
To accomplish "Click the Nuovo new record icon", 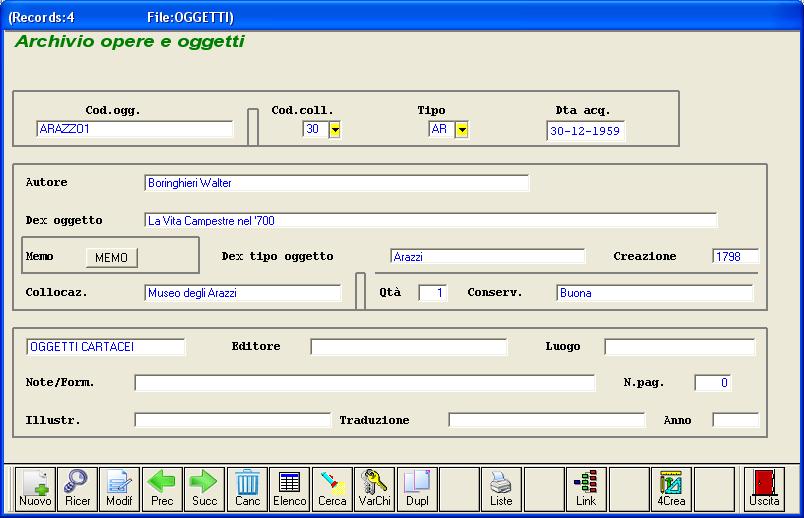I will click(35, 489).
